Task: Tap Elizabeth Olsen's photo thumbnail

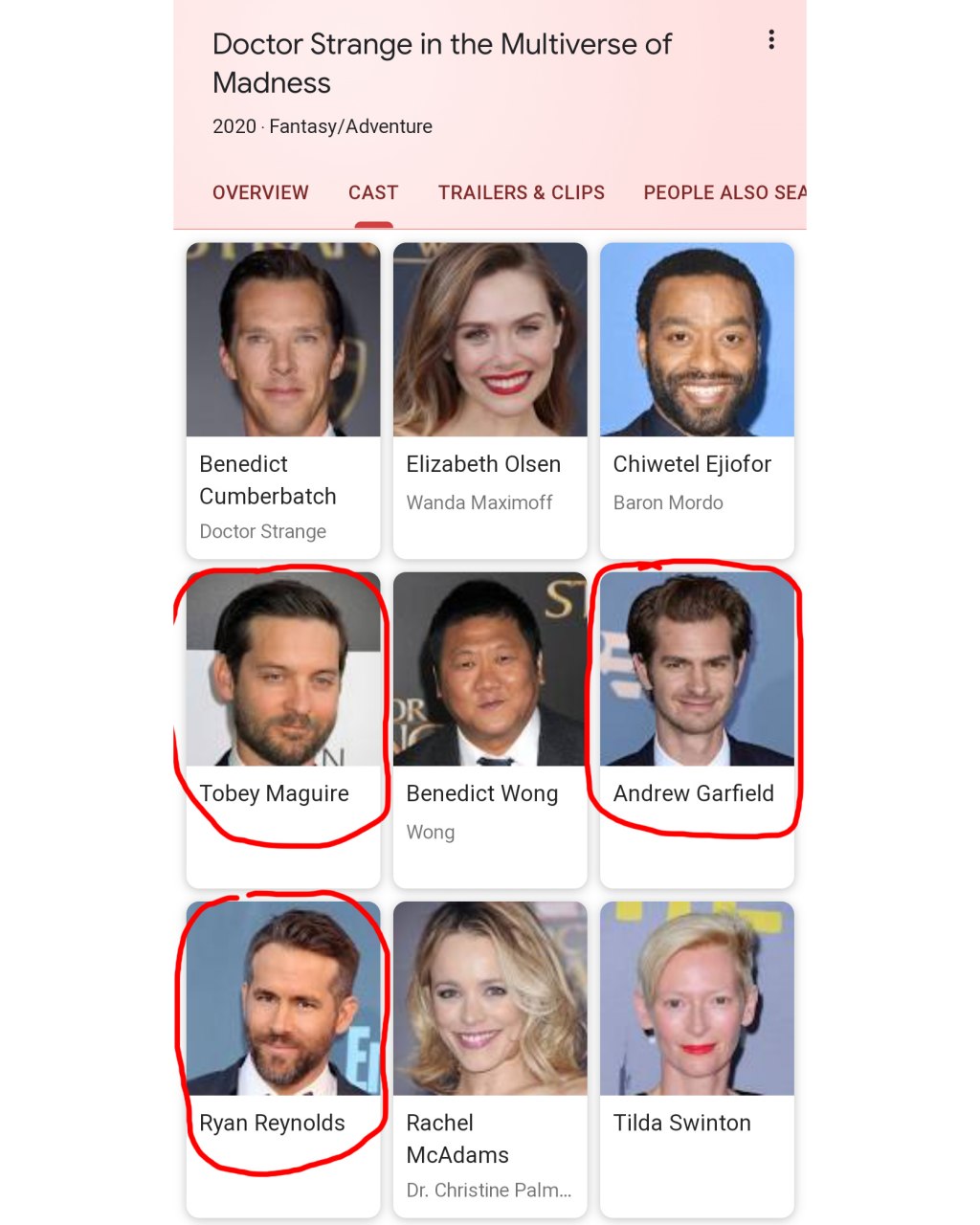Action: point(490,340)
